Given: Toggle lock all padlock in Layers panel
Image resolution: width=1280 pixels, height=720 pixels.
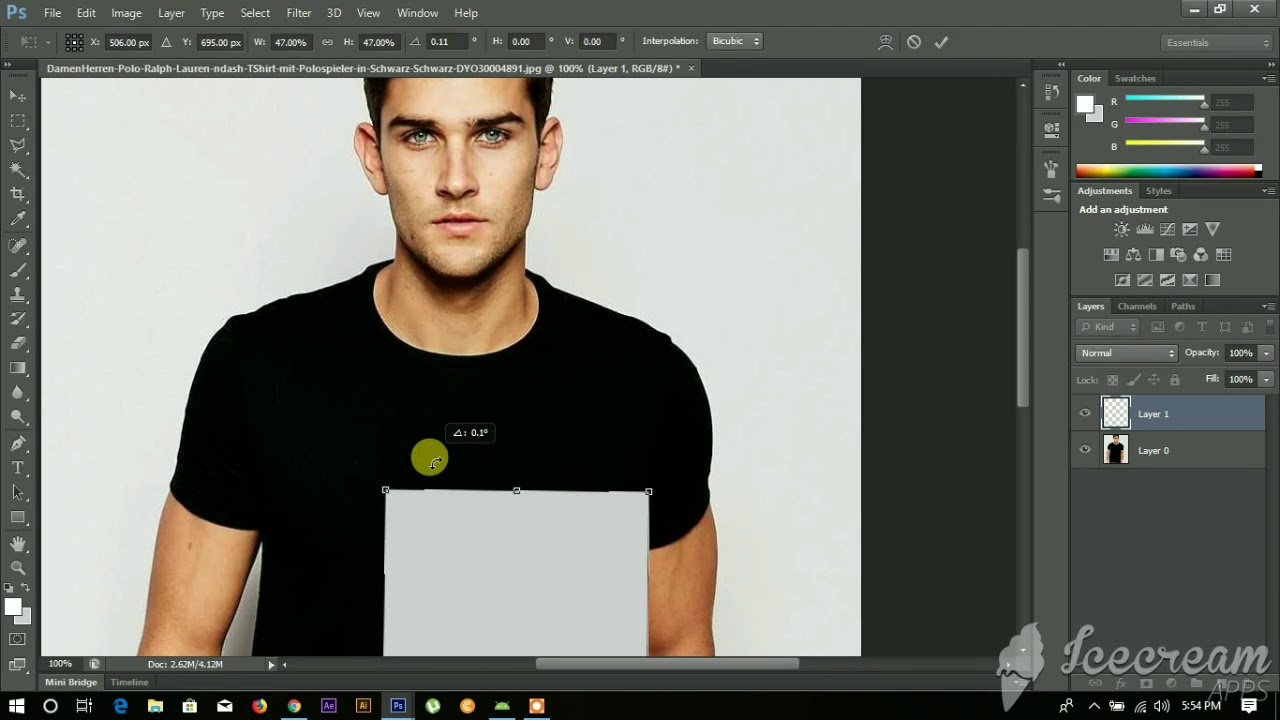Looking at the screenshot, I should (x=1175, y=380).
